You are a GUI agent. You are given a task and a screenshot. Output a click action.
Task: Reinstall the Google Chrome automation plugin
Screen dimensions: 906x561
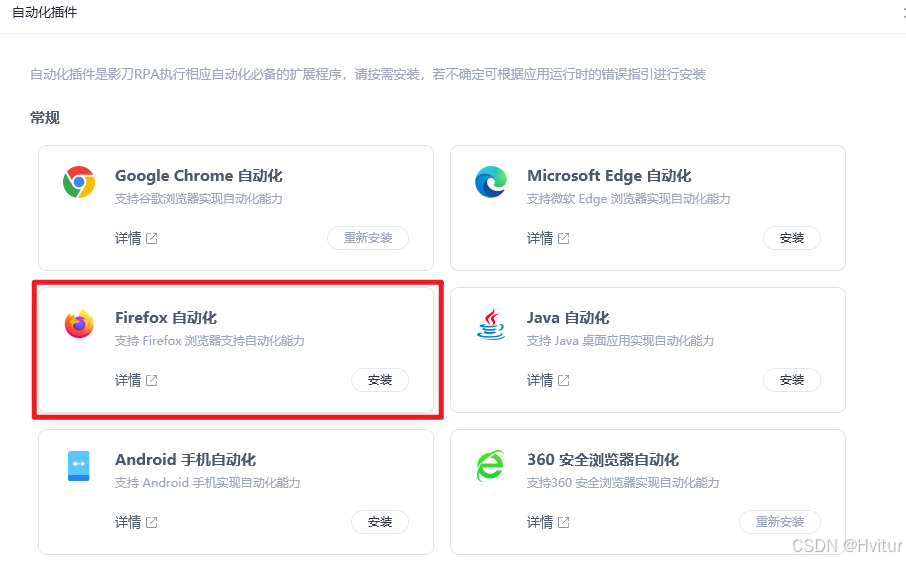(368, 238)
